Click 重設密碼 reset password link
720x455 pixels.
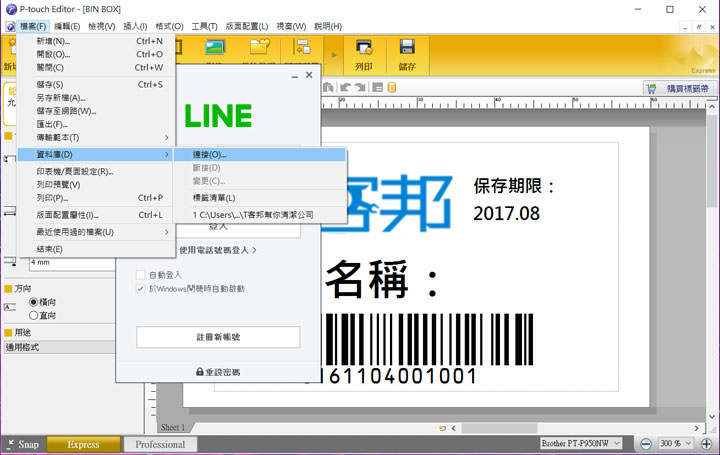(218, 372)
